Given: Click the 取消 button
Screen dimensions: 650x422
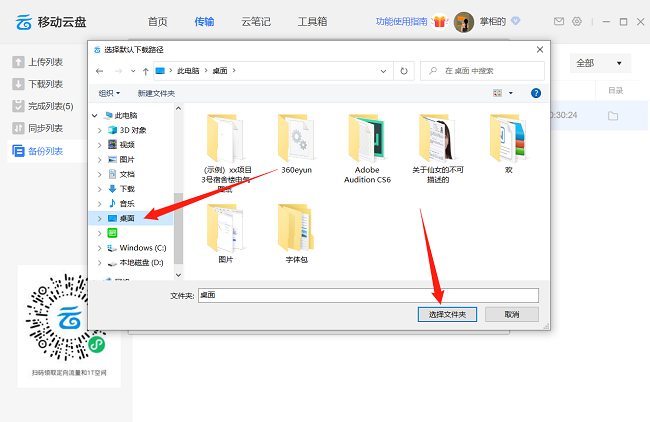Looking at the screenshot, I should (511, 314).
